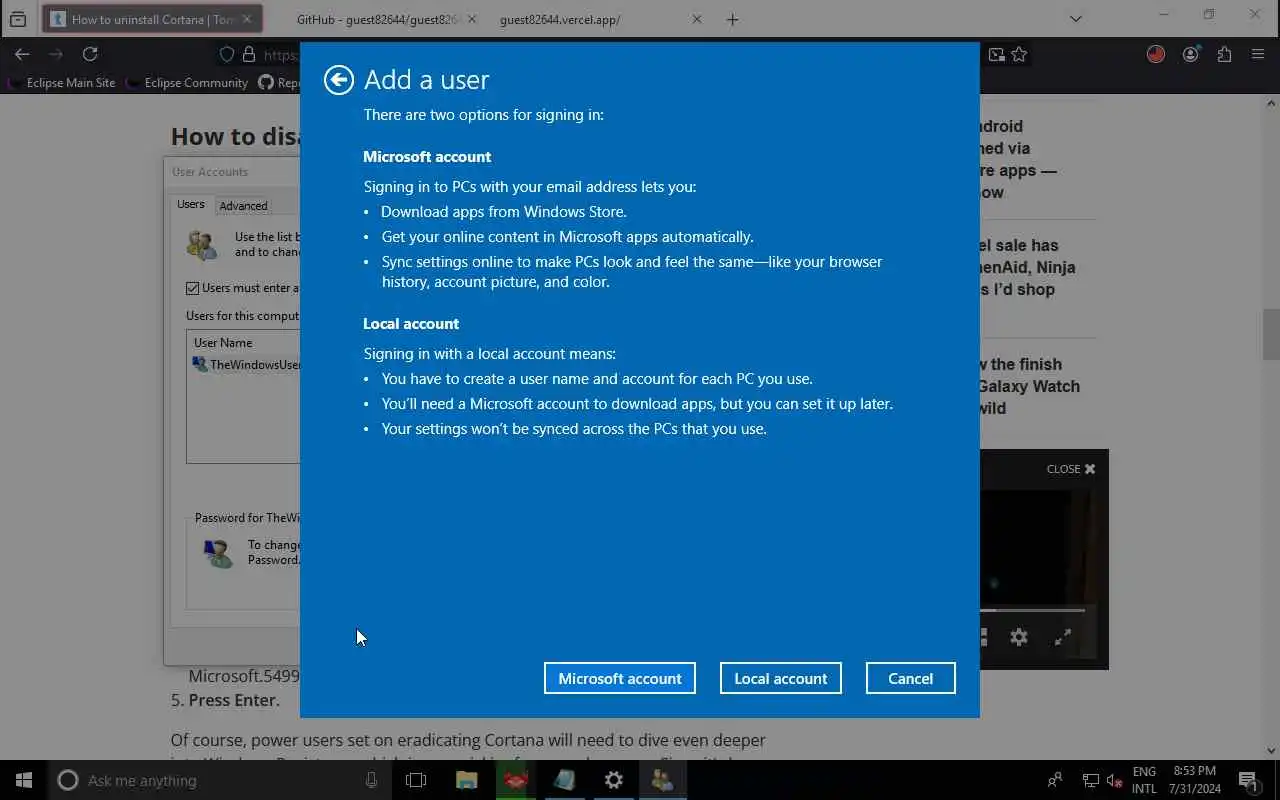Viewport: 1280px width, 800px height.
Task: Open the Firefox account icon
Action: click(x=1190, y=55)
